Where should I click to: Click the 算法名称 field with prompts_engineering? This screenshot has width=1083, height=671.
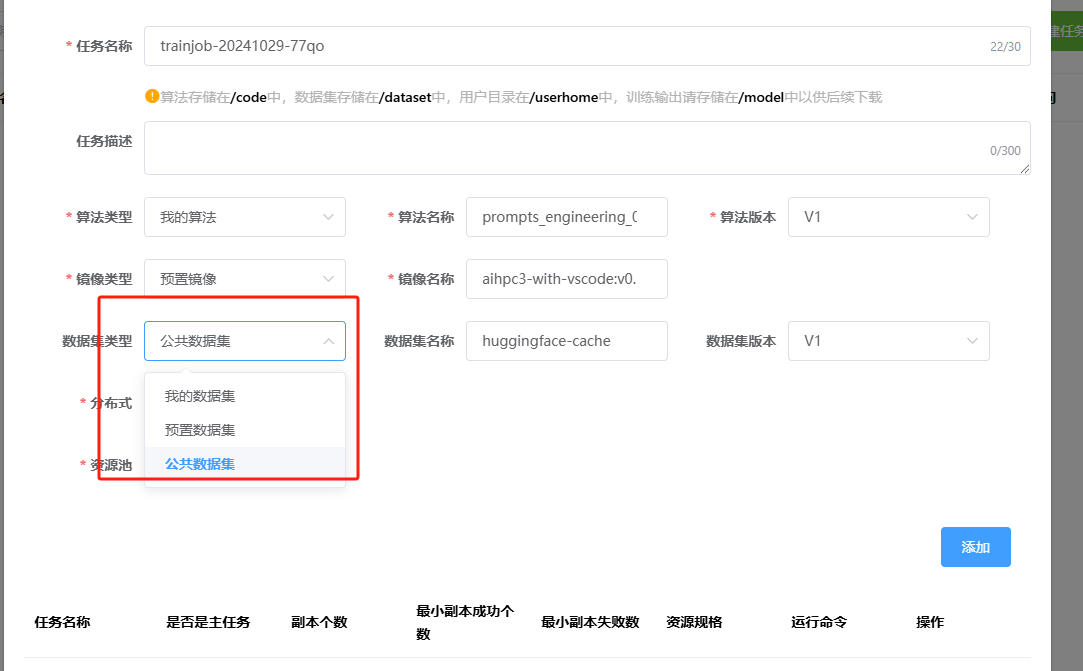[x=566, y=217]
